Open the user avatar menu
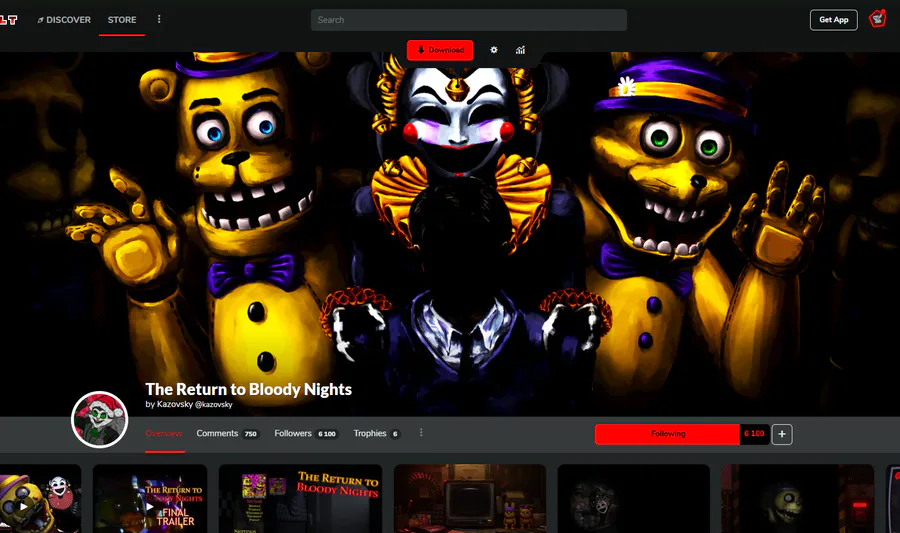 coord(877,20)
